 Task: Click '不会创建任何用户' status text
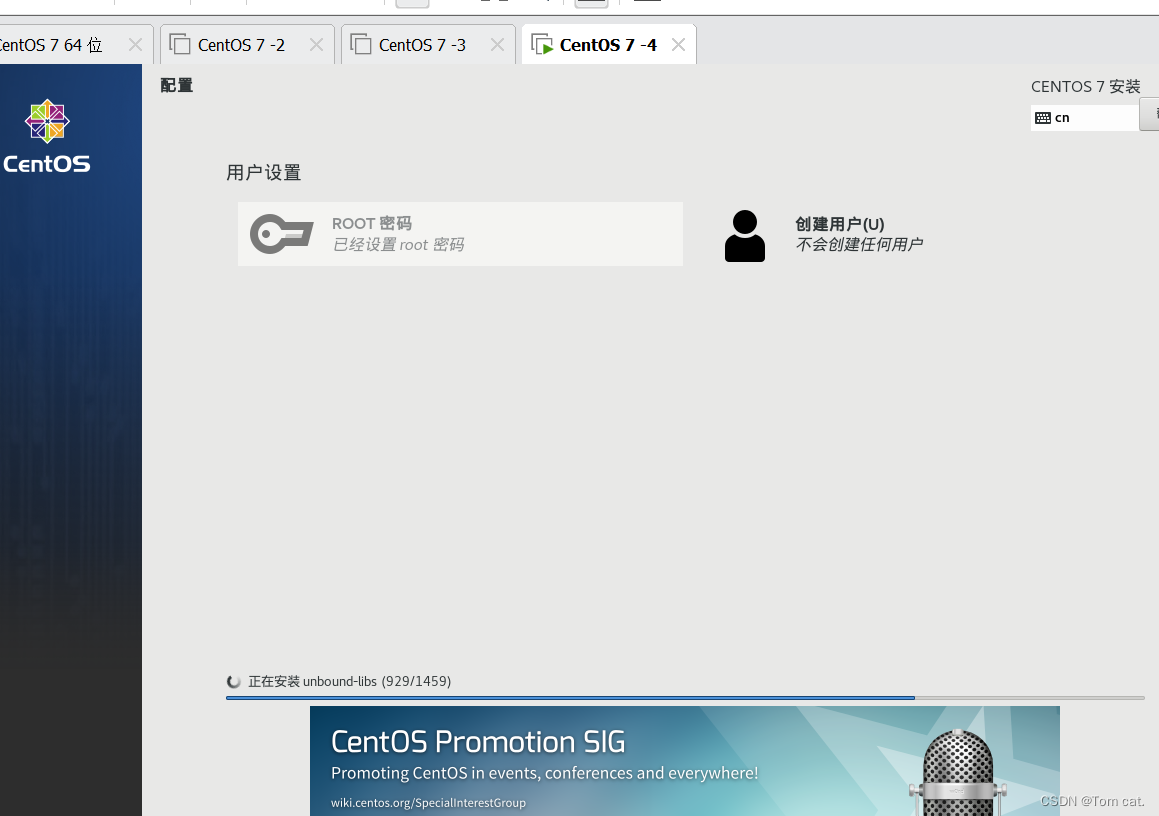point(859,245)
